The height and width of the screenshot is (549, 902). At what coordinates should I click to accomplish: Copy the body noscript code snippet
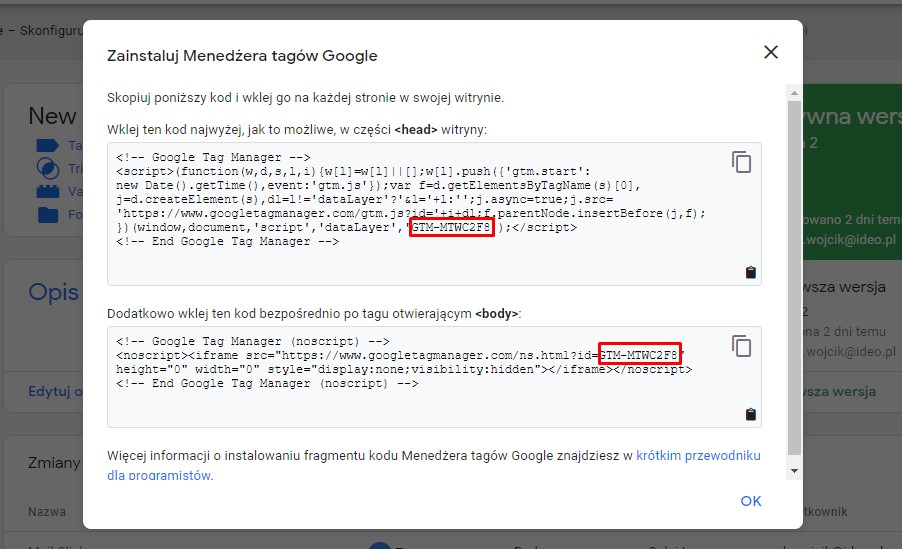click(x=741, y=346)
